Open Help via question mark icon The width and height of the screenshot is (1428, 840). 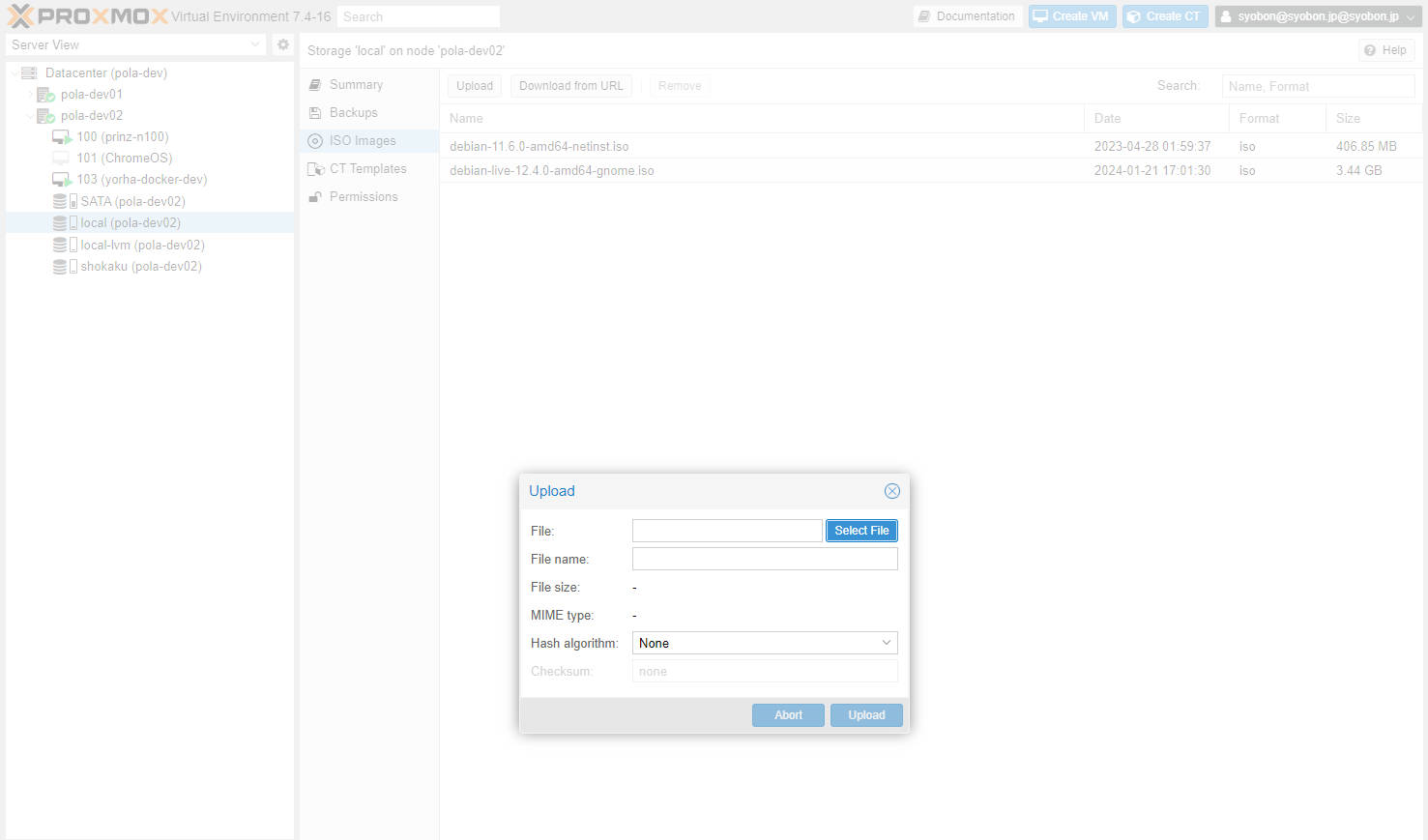tap(1370, 50)
